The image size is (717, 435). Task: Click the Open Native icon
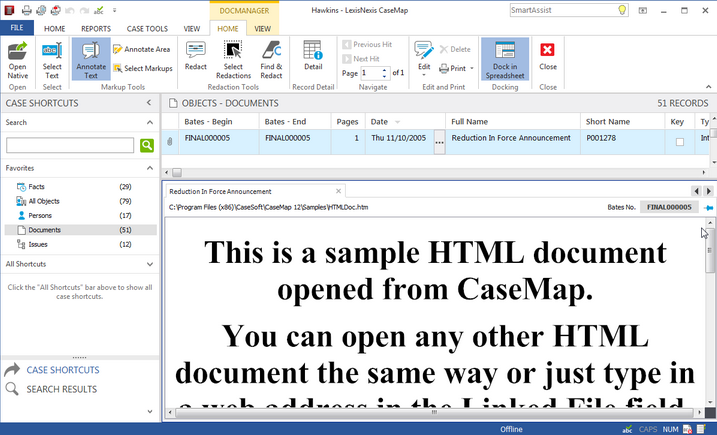point(17,58)
